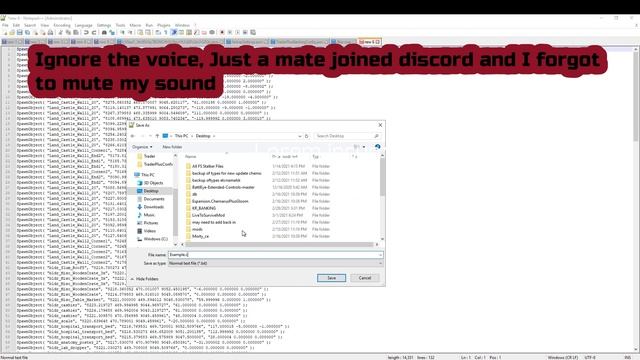Click Hide Folders expander
Image resolution: width=640 pixels, height=360 pixels.
(144, 279)
